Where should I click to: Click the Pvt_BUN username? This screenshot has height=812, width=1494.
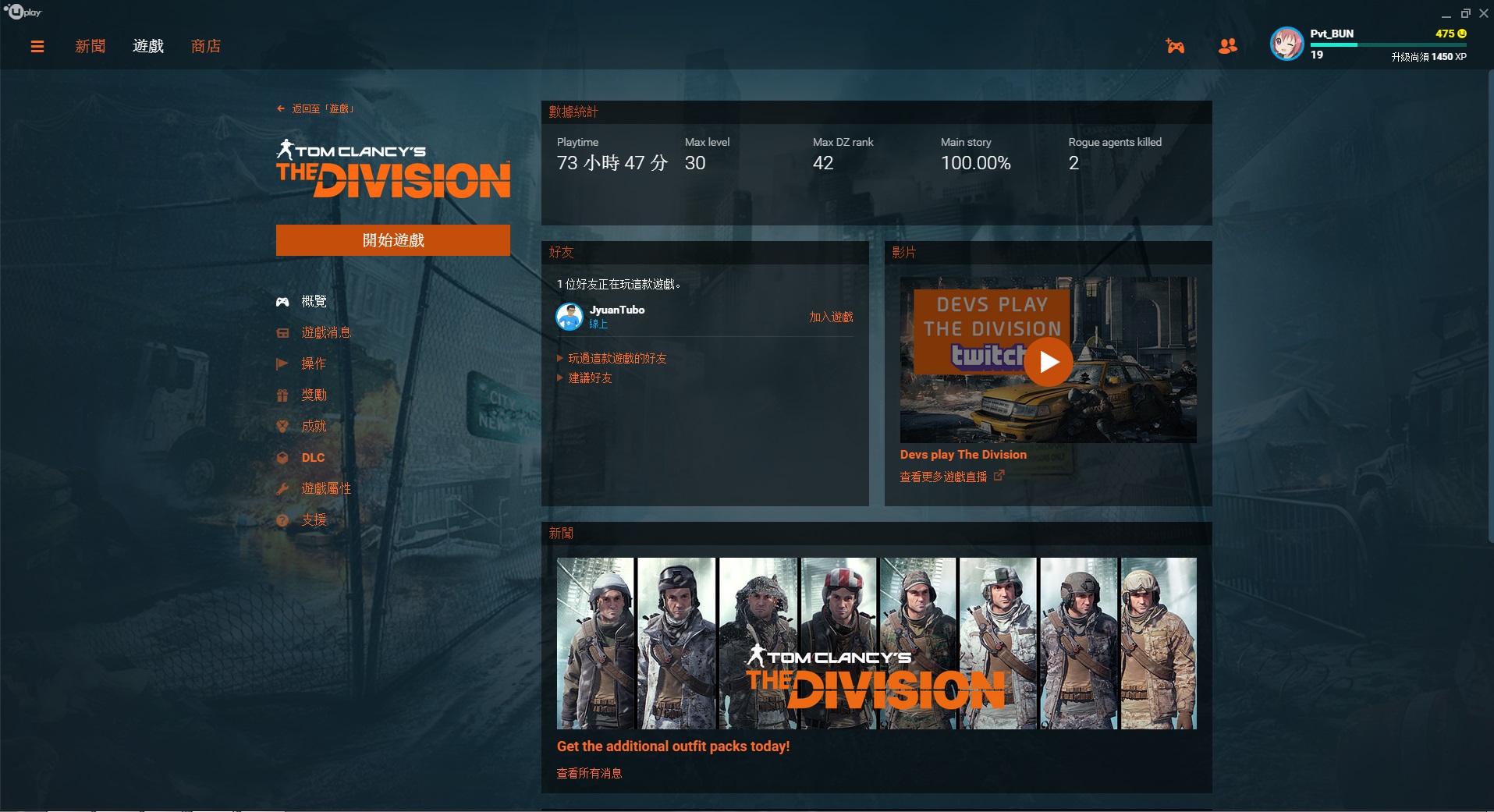1332,34
